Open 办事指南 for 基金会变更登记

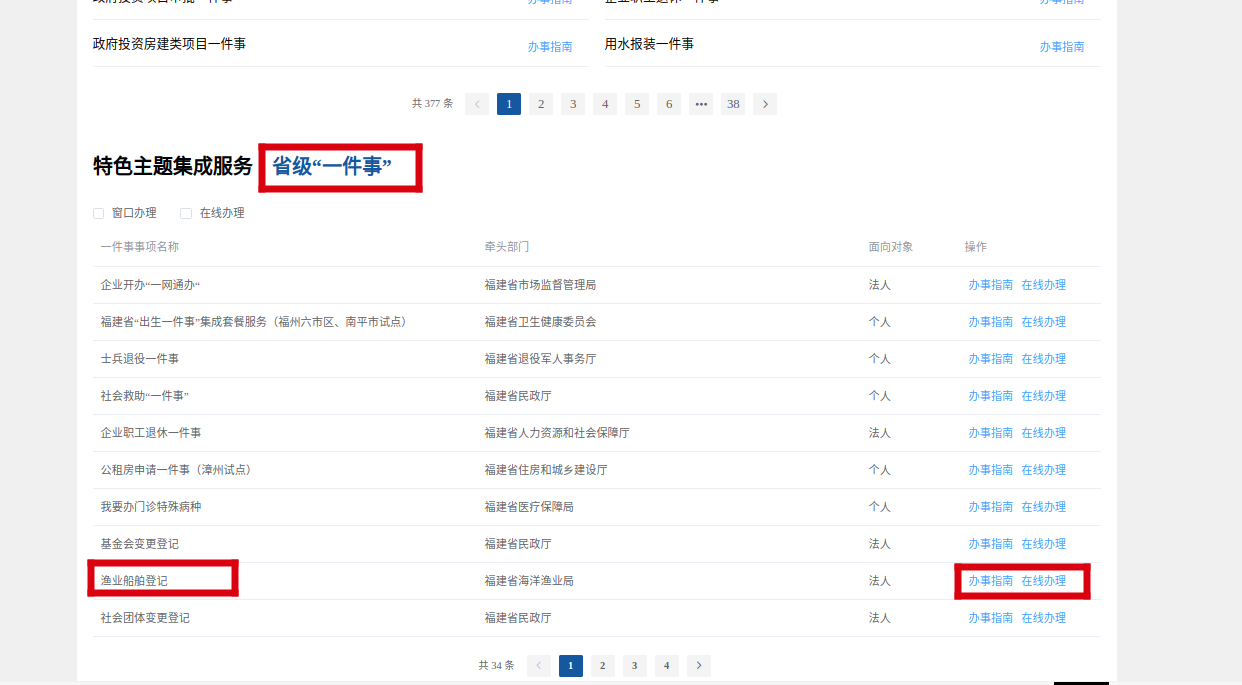click(991, 544)
